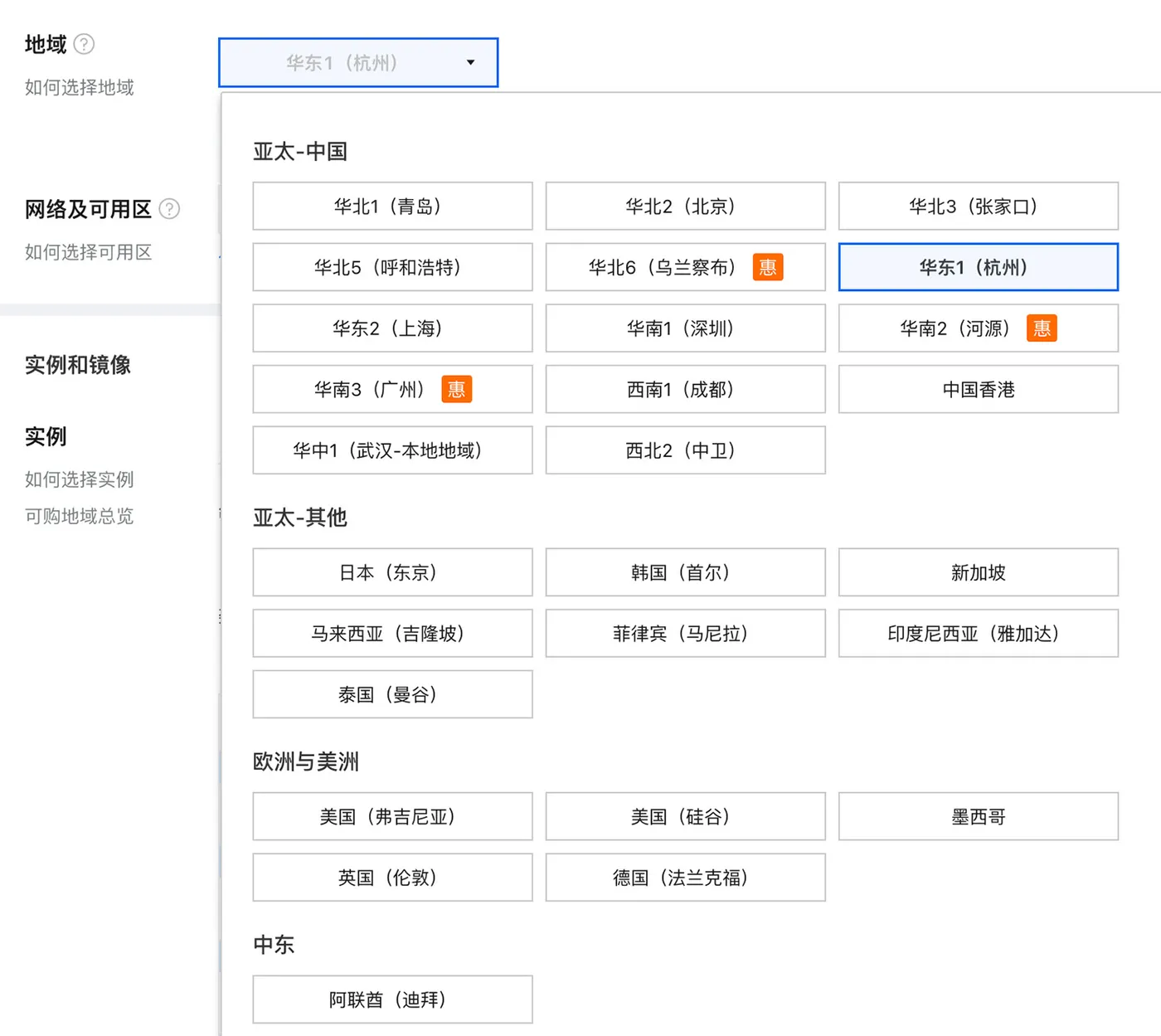Click the 可购地域总览 sidebar link
This screenshot has width=1161, height=1036.
77,516
